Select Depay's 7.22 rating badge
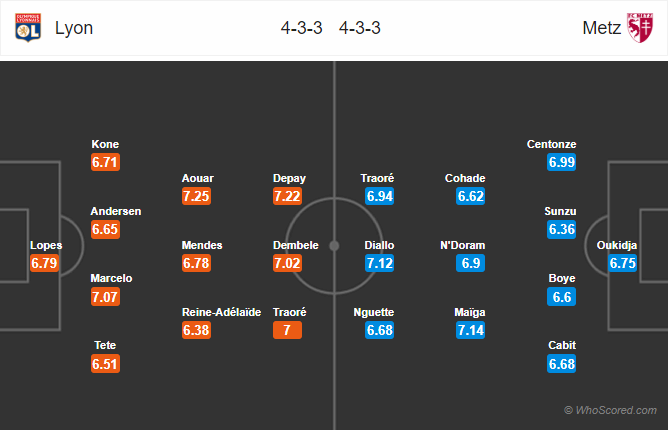Image resolution: width=668 pixels, height=430 pixels. click(288, 196)
